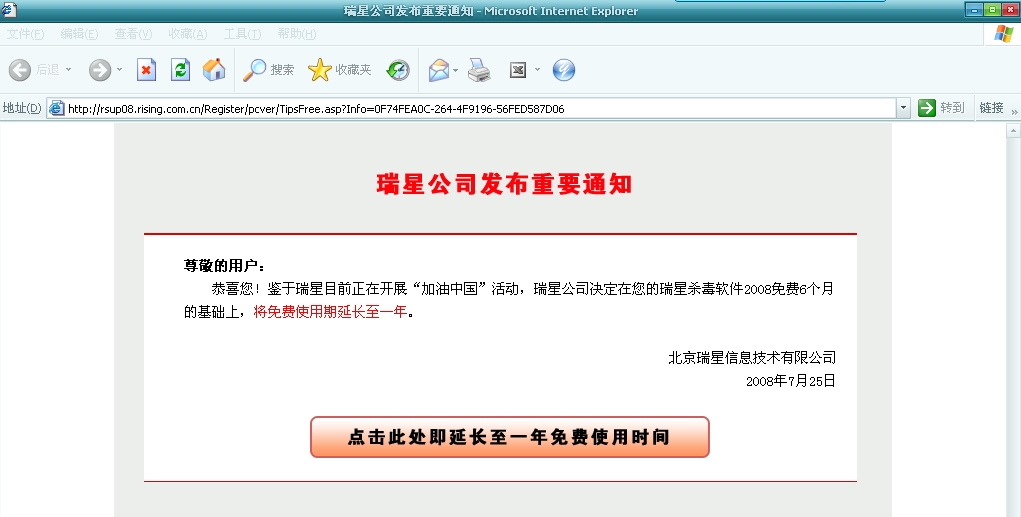
Task: Click the Mail envelope icon
Action: point(439,70)
